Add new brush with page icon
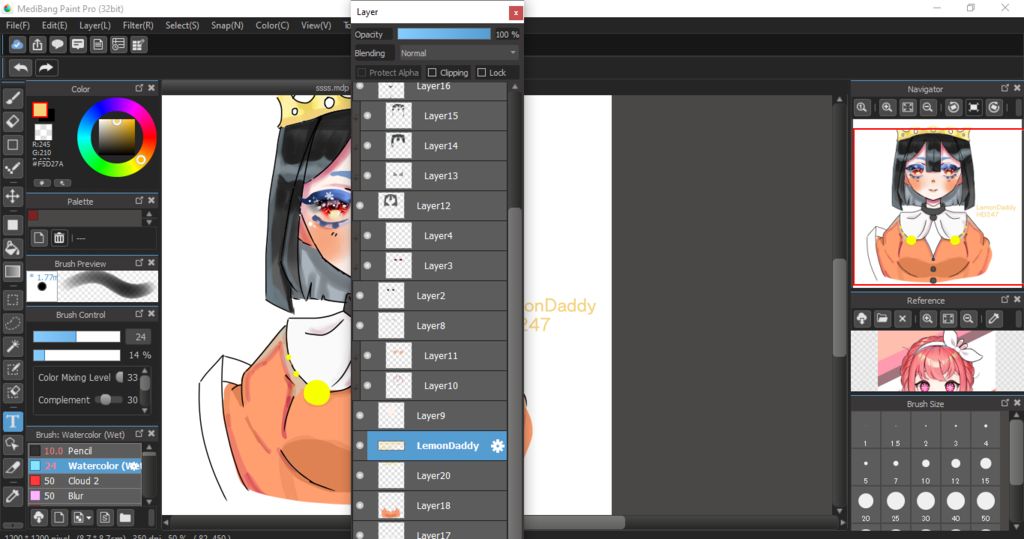Screen dimensions: 1024x539 point(59,517)
